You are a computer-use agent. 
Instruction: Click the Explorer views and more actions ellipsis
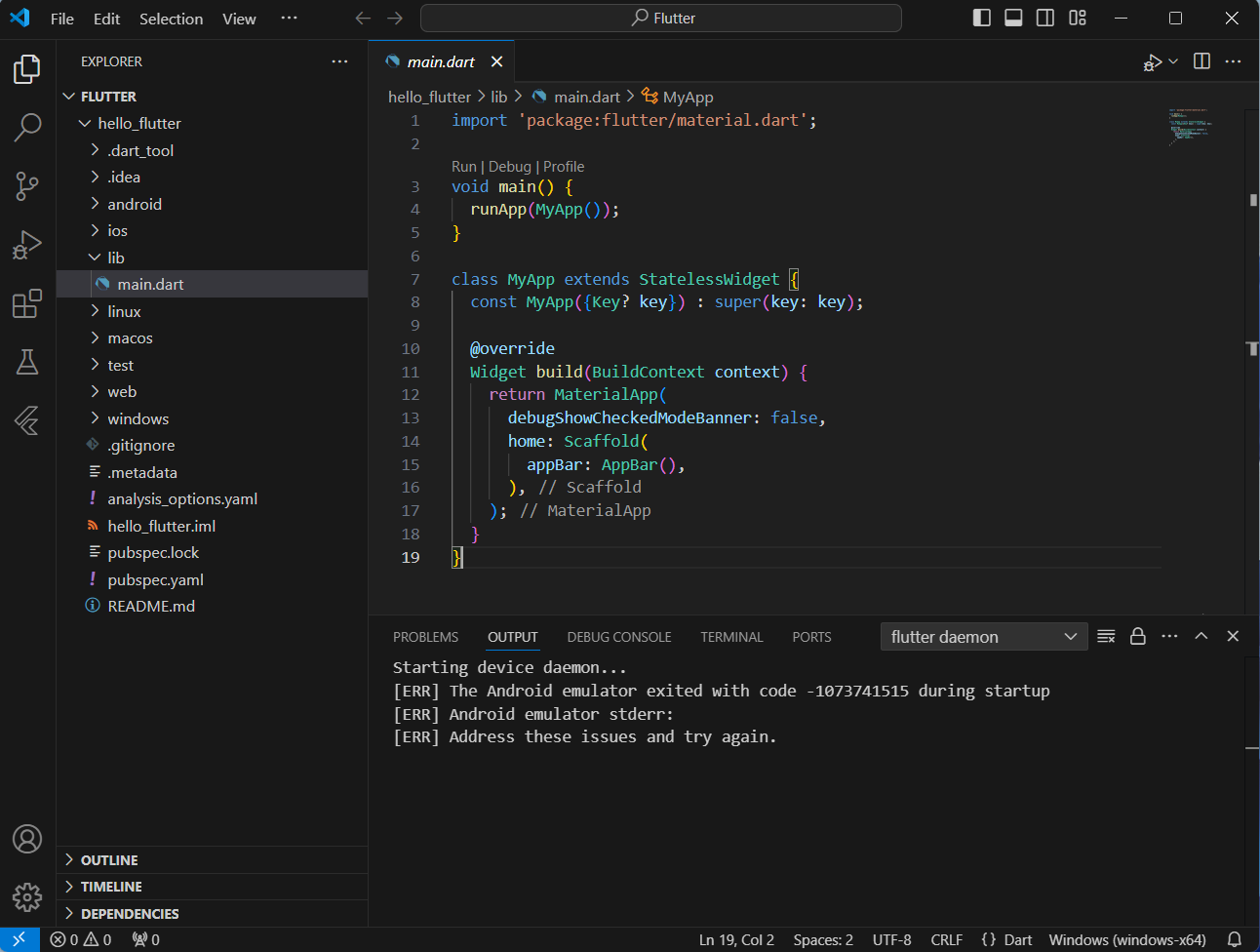click(339, 61)
